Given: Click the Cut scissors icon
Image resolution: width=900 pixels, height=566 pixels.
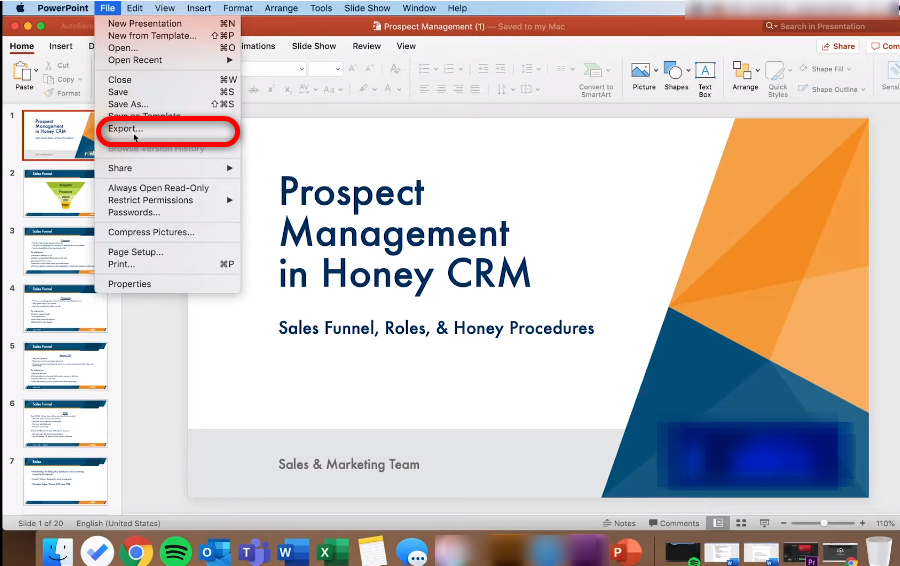Looking at the screenshot, I should click(49, 65).
